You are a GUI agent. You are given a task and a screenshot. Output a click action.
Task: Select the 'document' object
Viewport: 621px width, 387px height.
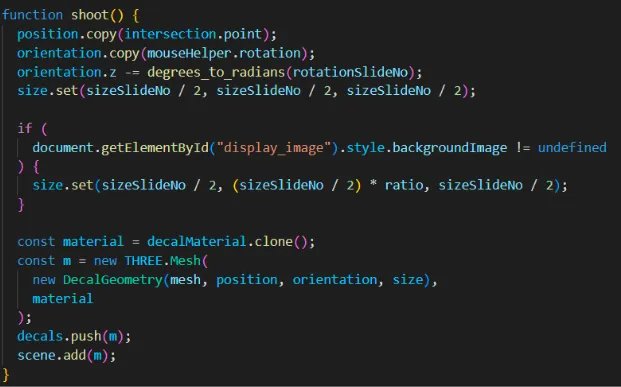(63, 148)
